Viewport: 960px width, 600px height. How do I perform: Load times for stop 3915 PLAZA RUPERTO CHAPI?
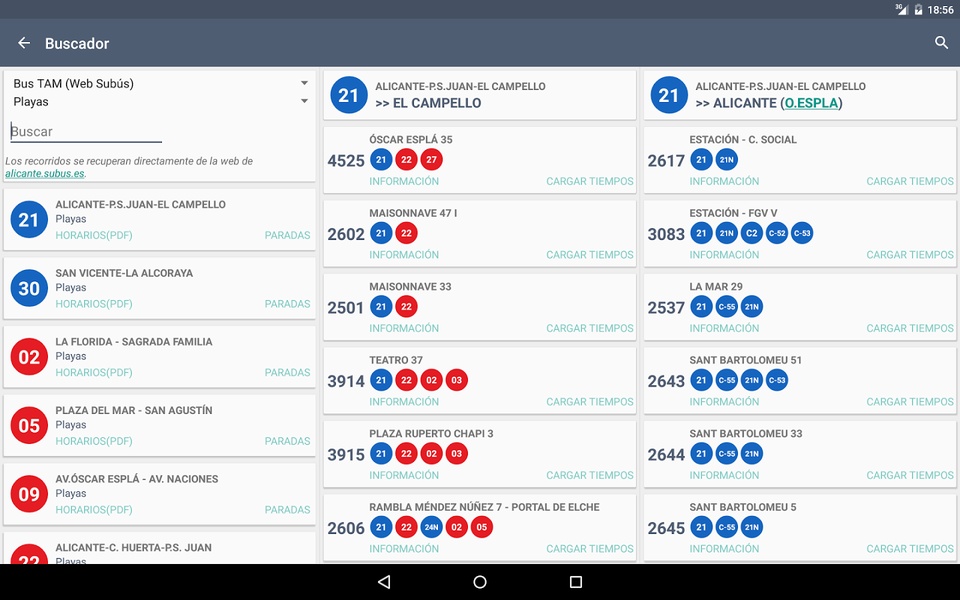pos(590,475)
